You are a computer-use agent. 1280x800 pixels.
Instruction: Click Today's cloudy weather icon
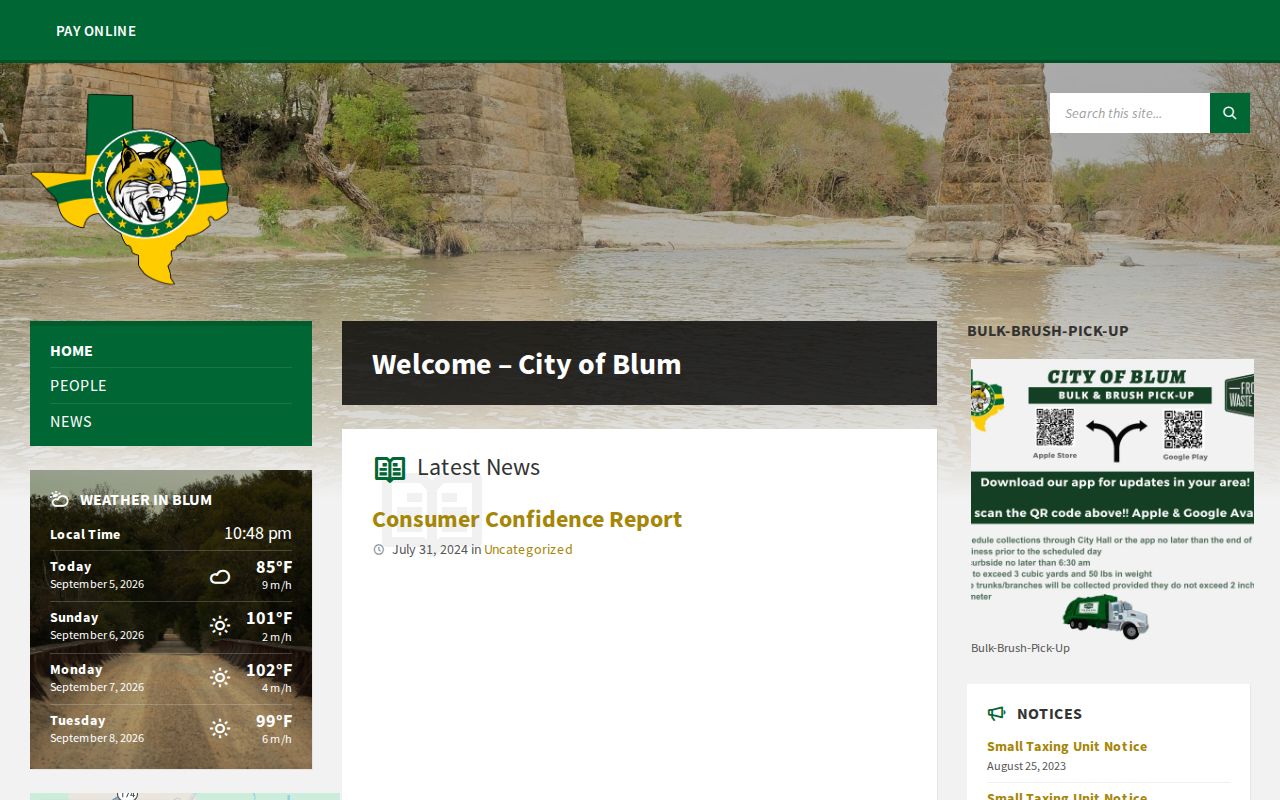click(220, 576)
